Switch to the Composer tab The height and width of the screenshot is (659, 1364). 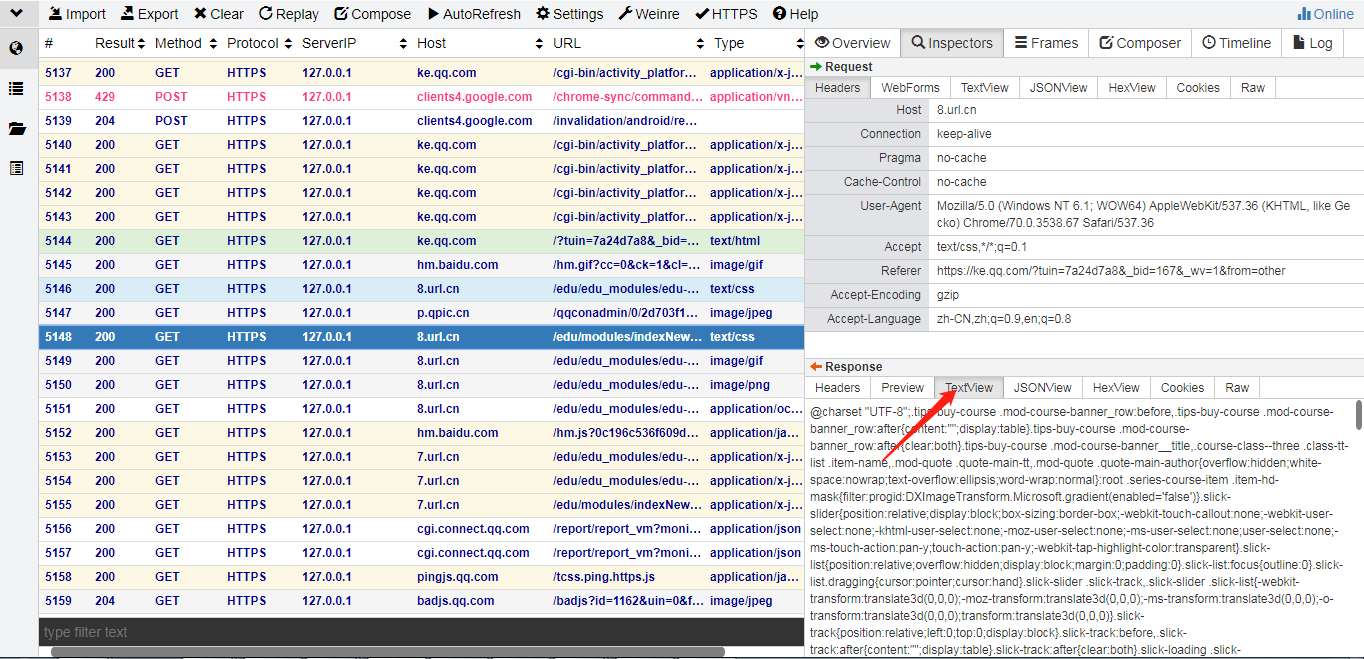click(x=1140, y=43)
